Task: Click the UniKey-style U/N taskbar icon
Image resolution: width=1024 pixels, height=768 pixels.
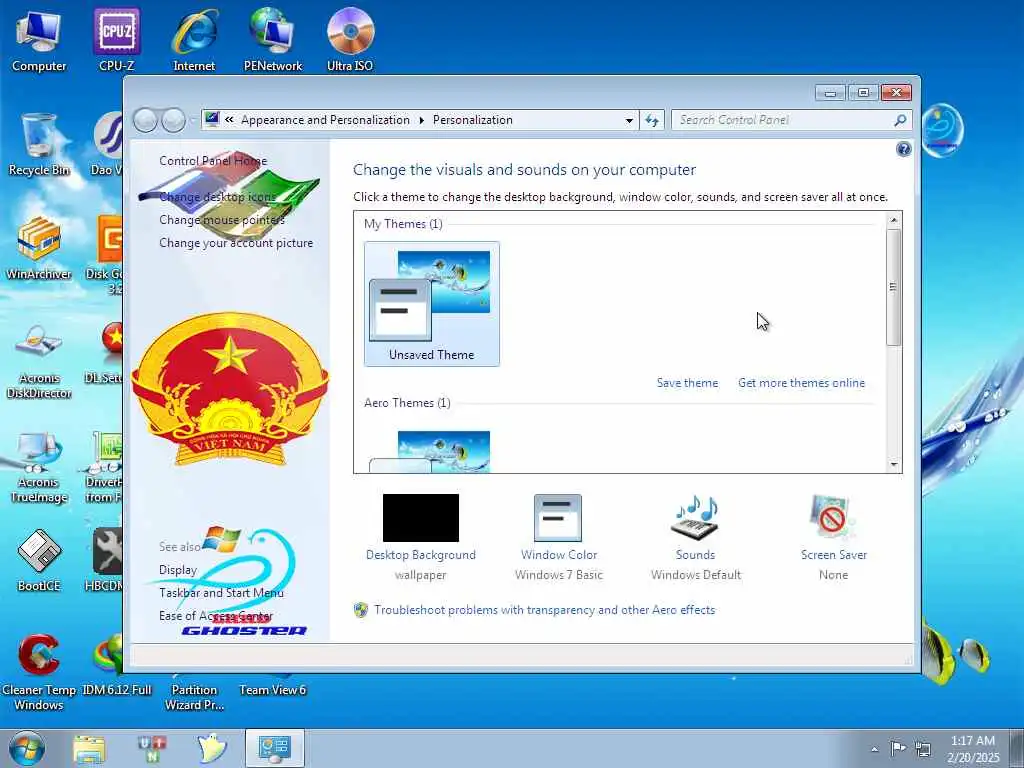Action: (x=152, y=748)
